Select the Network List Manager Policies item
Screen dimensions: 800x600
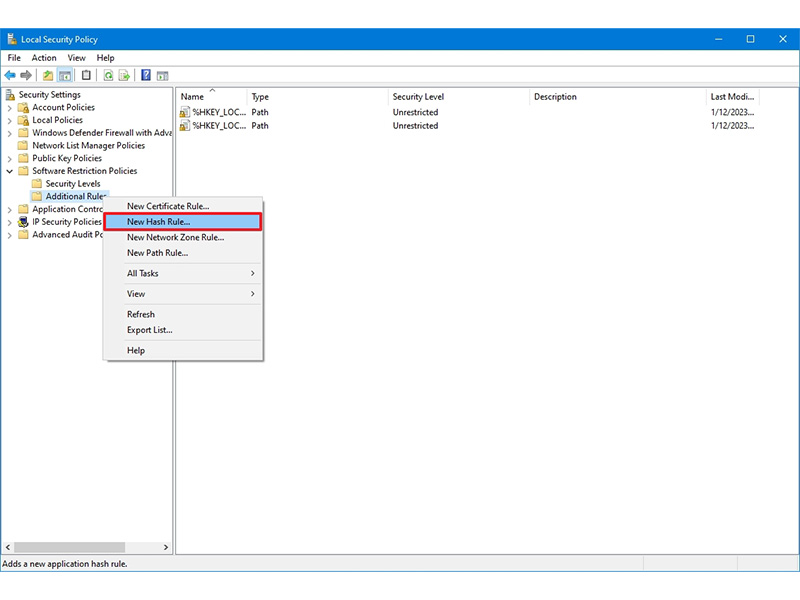coord(89,145)
